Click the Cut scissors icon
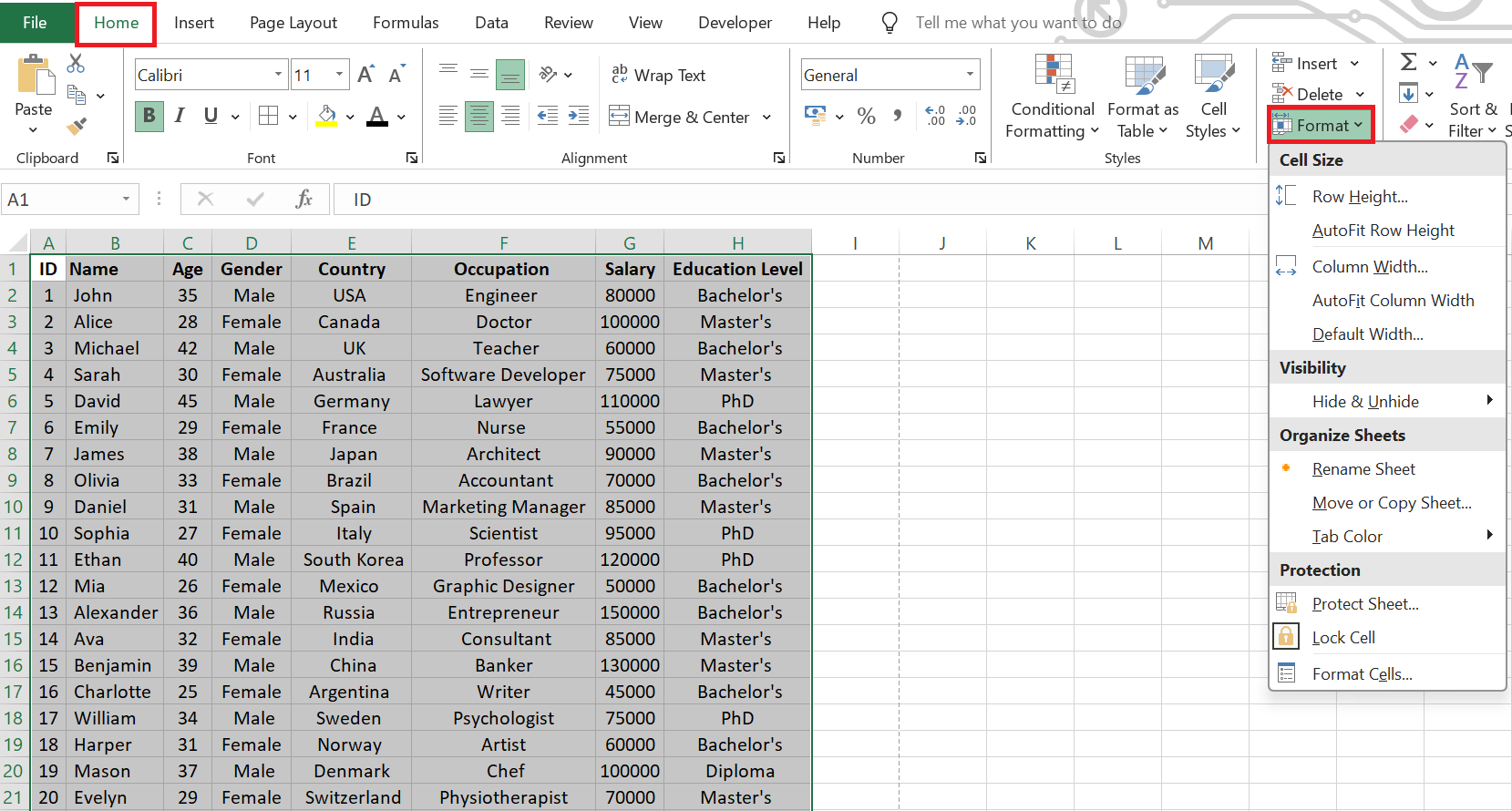The height and width of the screenshot is (811, 1512). [76, 64]
